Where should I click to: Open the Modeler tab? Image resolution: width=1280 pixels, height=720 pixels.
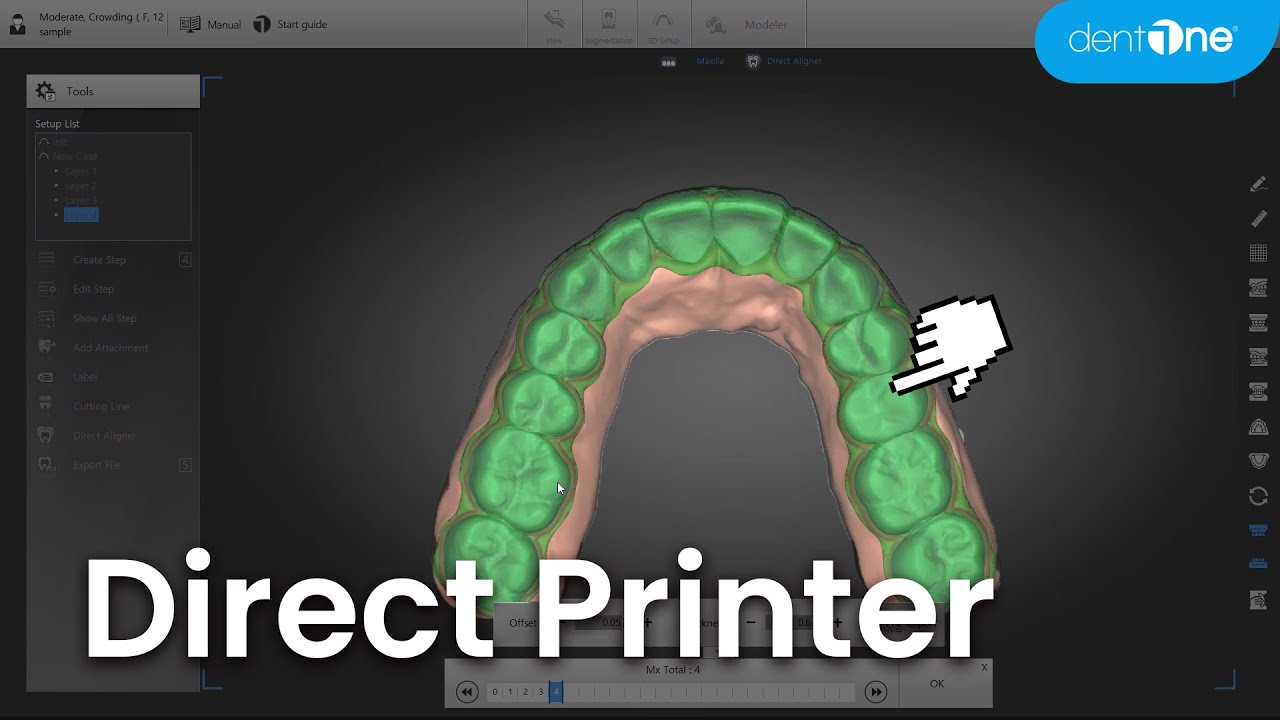[x=747, y=25]
